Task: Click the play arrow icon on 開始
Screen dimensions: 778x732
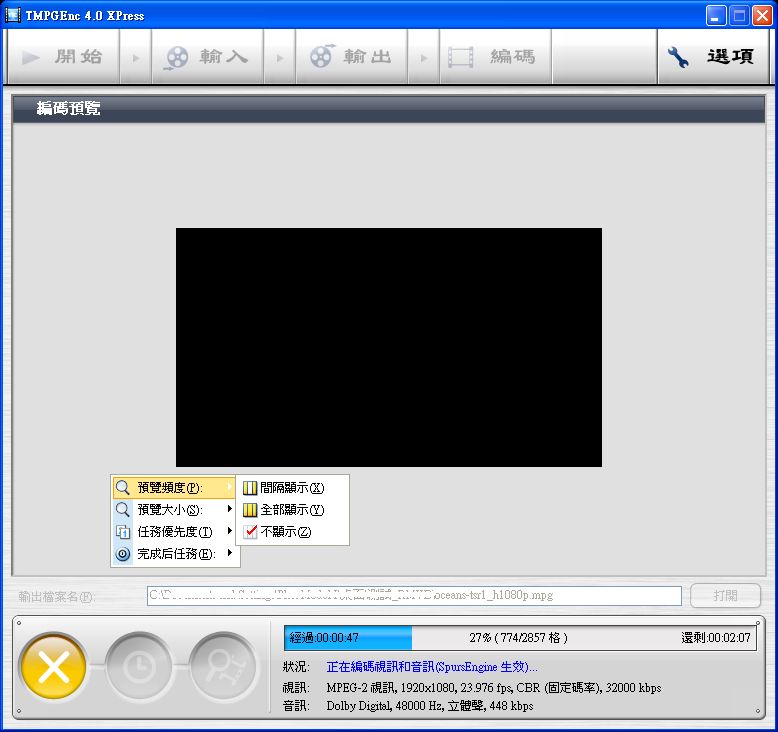Action: (30, 58)
